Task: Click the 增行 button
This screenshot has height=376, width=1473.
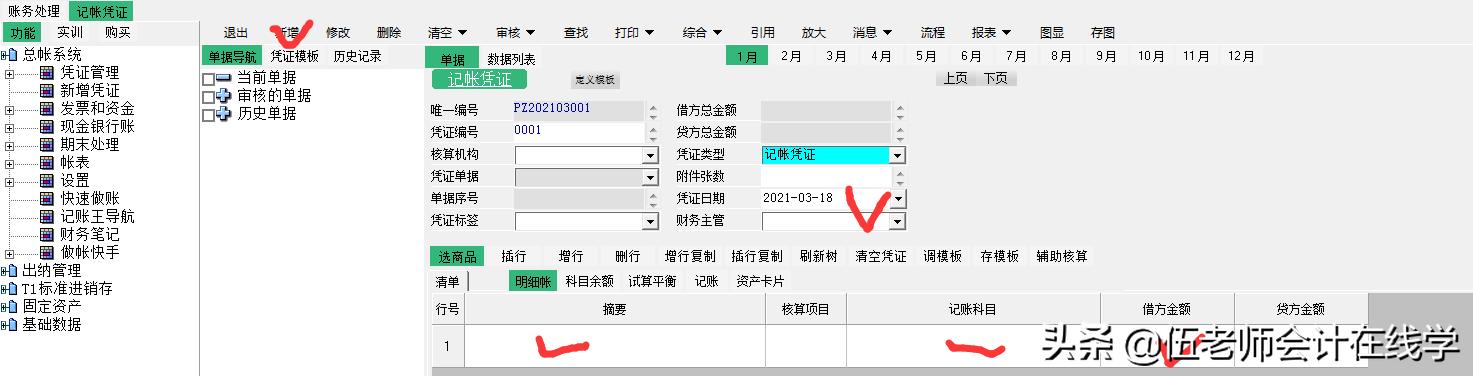Action: click(x=571, y=256)
